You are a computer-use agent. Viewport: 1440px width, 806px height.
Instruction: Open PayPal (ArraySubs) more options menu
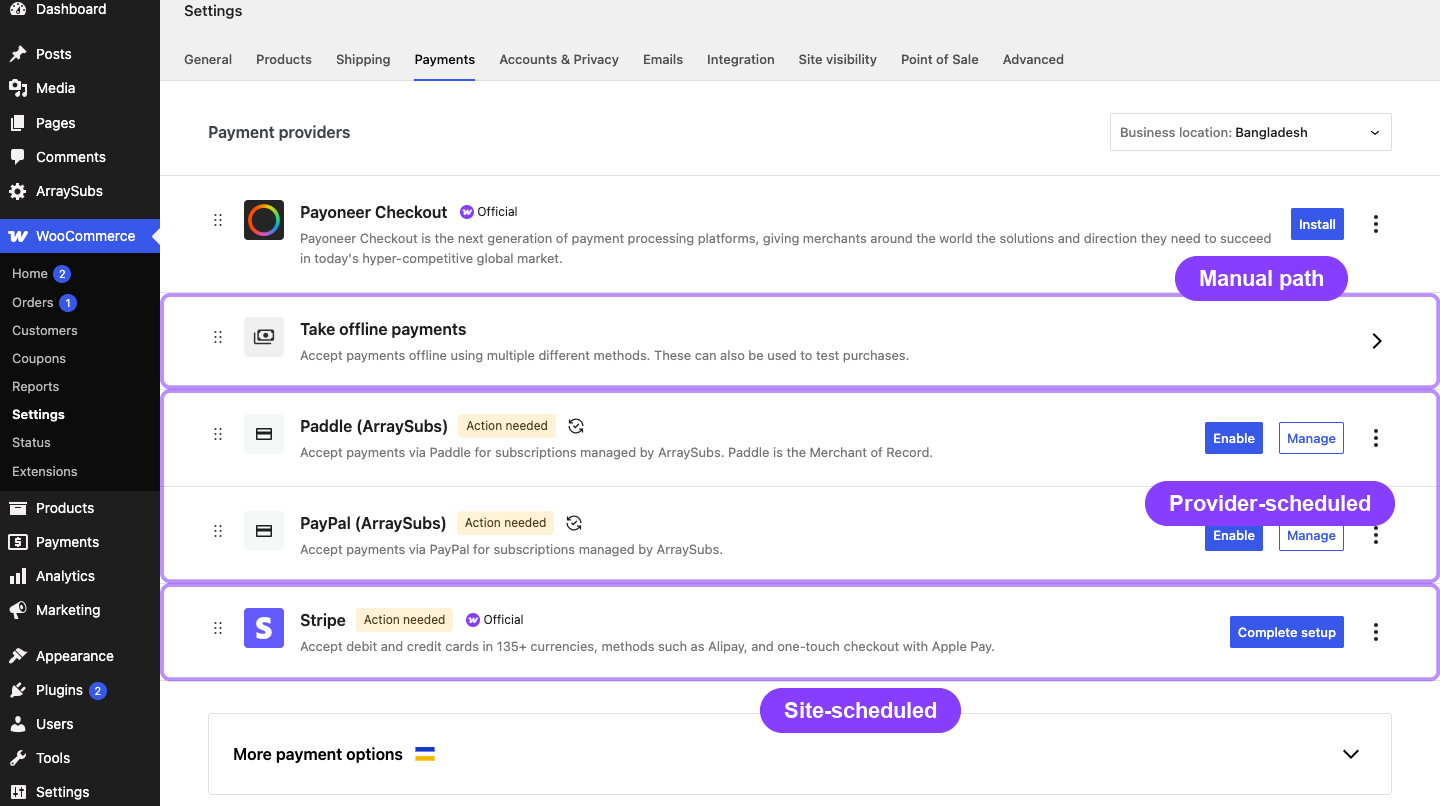click(x=1376, y=535)
